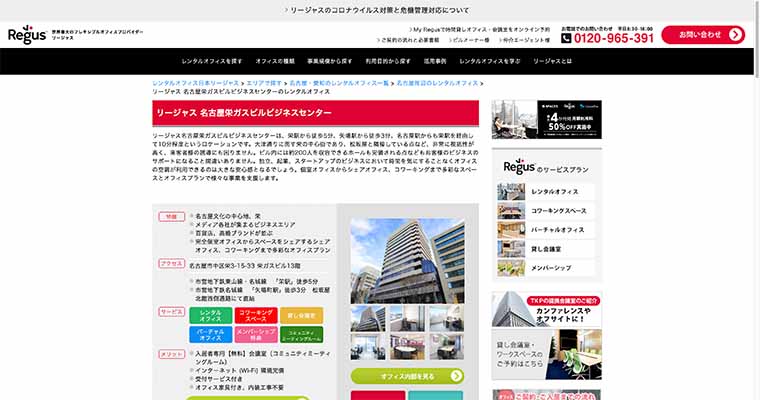Click the pink メンバーシップ service badge

pos(256,334)
